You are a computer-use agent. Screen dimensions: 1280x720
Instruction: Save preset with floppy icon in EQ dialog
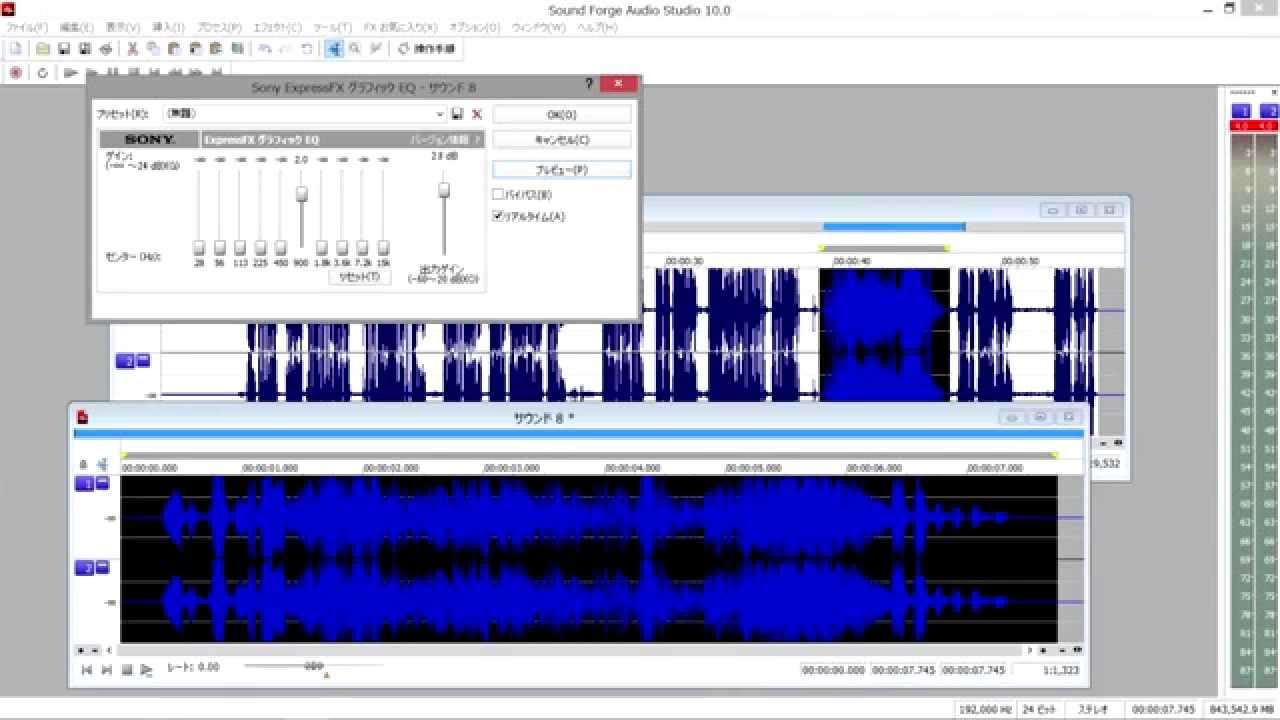pos(457,114)
